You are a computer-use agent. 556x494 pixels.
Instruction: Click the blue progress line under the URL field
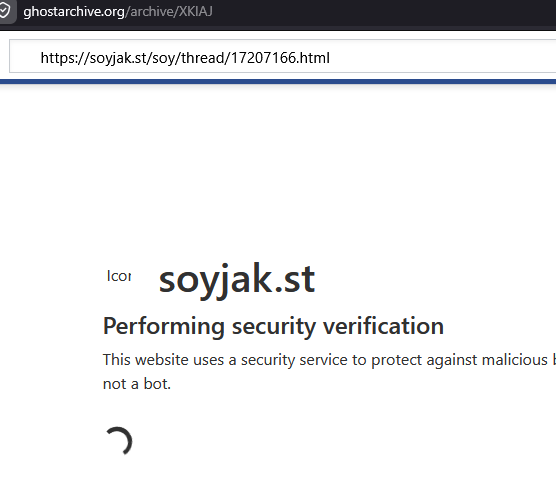coord(278,82)
